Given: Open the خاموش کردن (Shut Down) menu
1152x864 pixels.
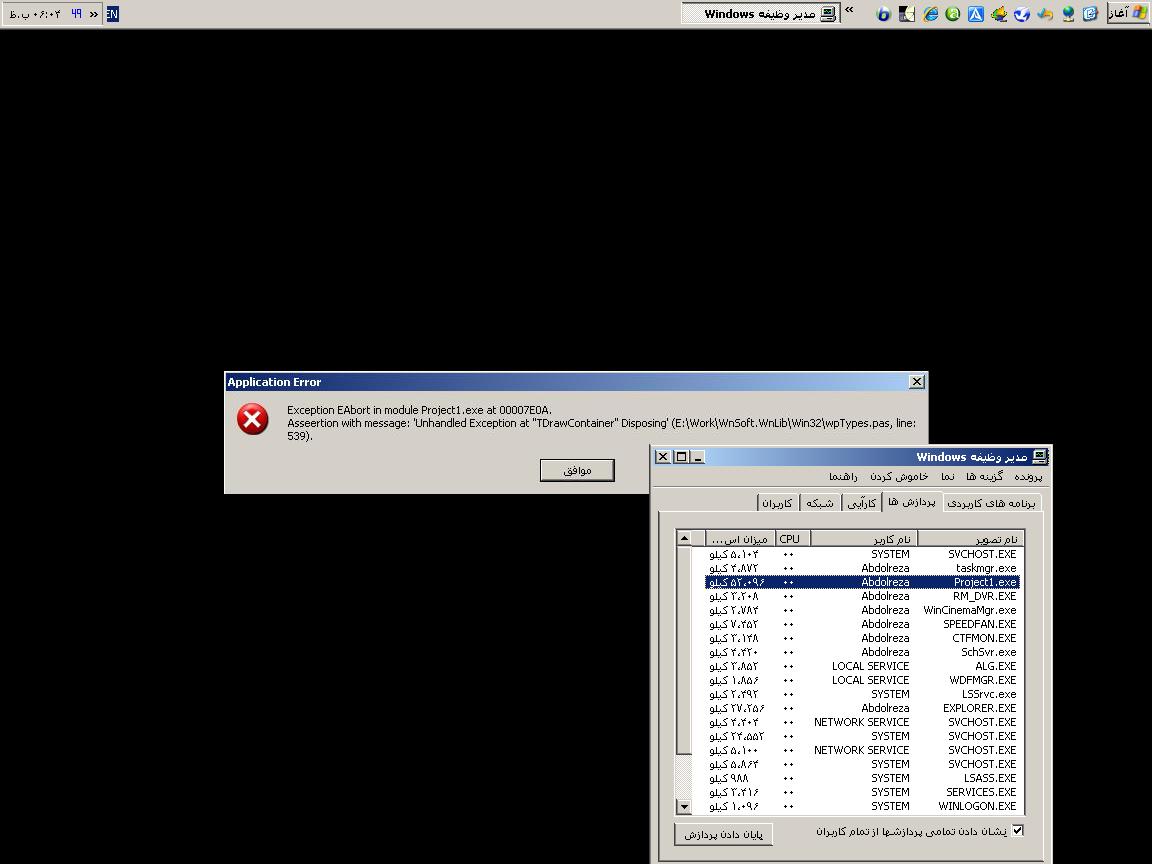Looking at the screenshot, I should point(899,477).
